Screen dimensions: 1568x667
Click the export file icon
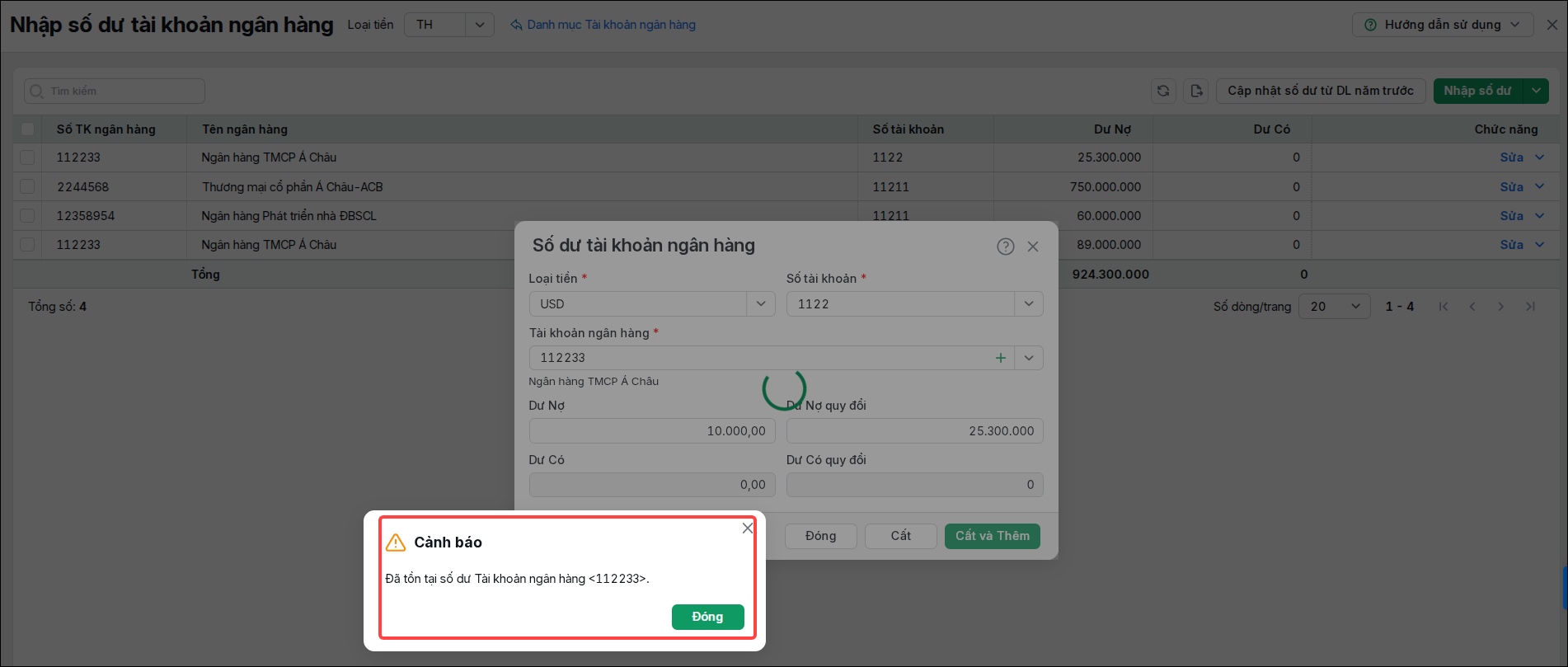1196,91
